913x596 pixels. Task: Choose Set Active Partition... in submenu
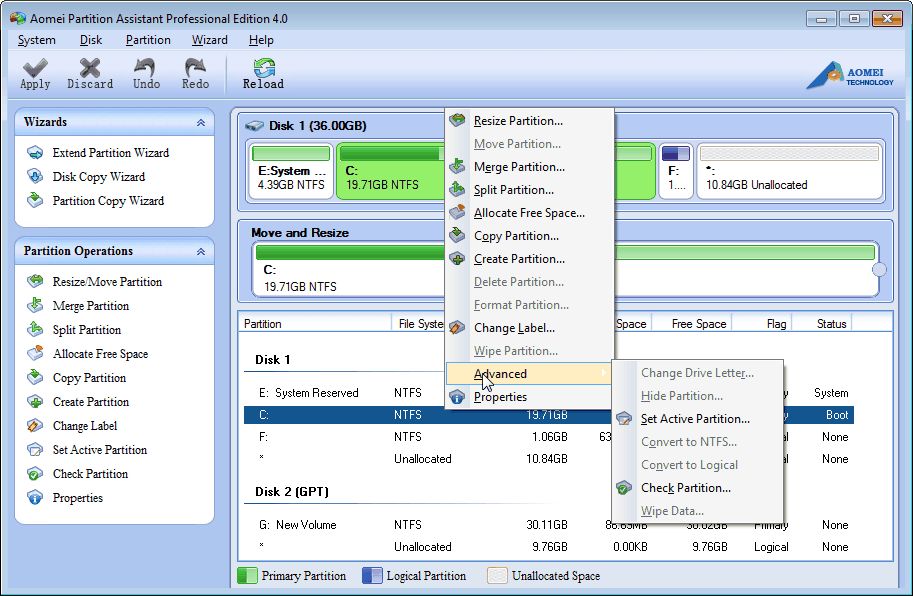[x=698, y=418]
